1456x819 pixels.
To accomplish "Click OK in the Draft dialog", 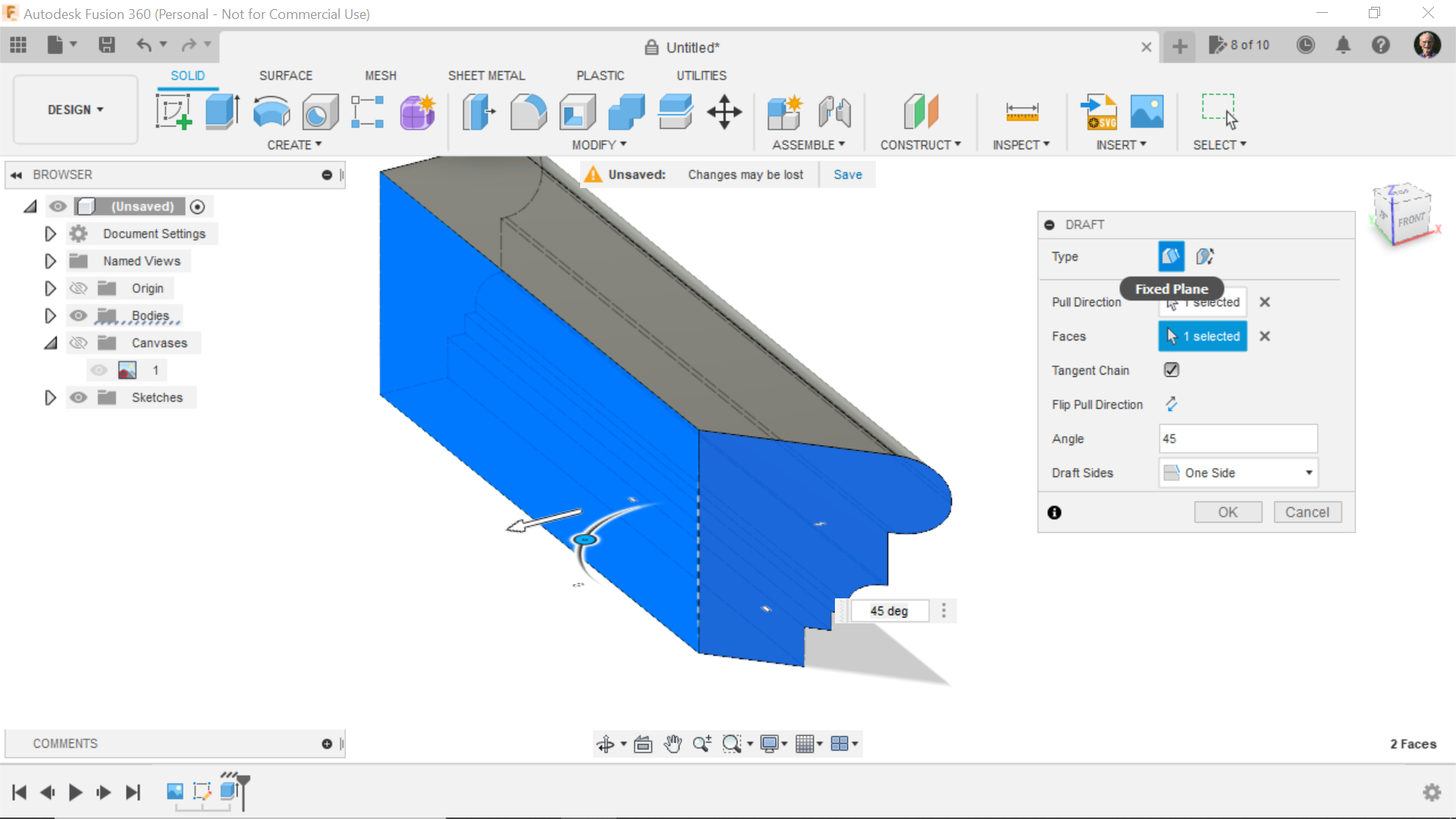I will click(1227, 512).
